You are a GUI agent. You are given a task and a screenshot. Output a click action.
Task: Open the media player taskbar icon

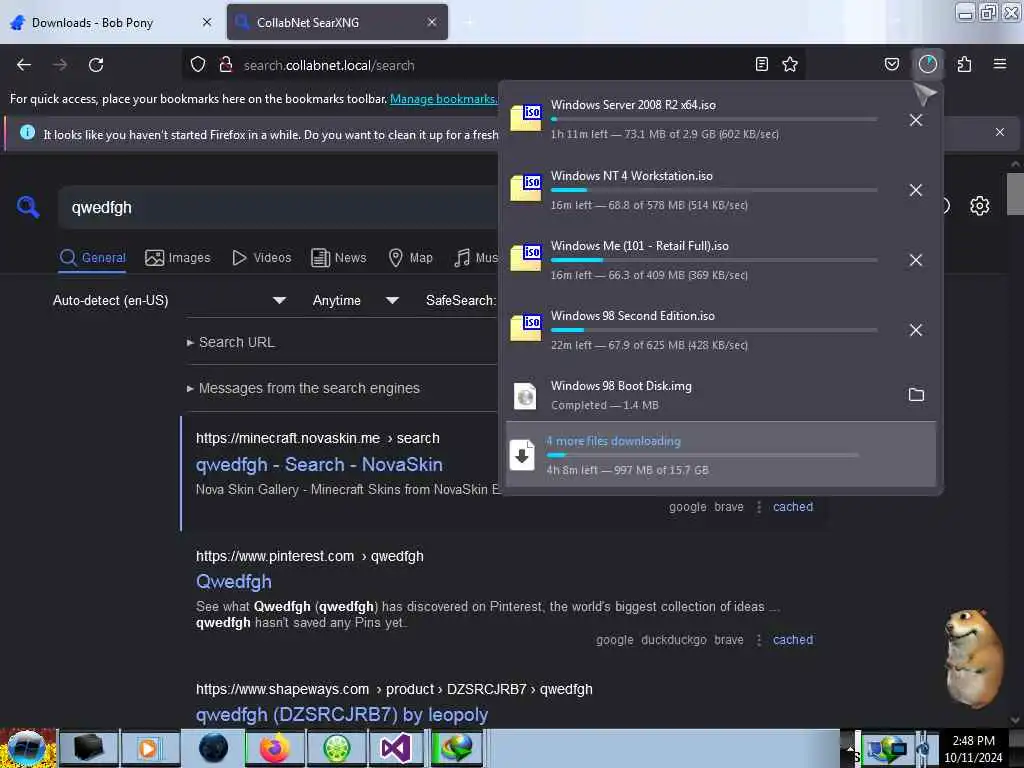[149, 748]
